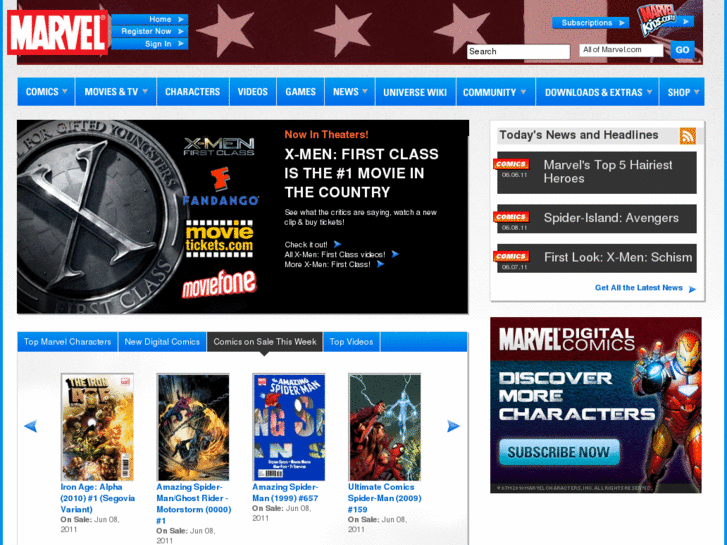Click Get All the Latest News link

coord(638,288)
